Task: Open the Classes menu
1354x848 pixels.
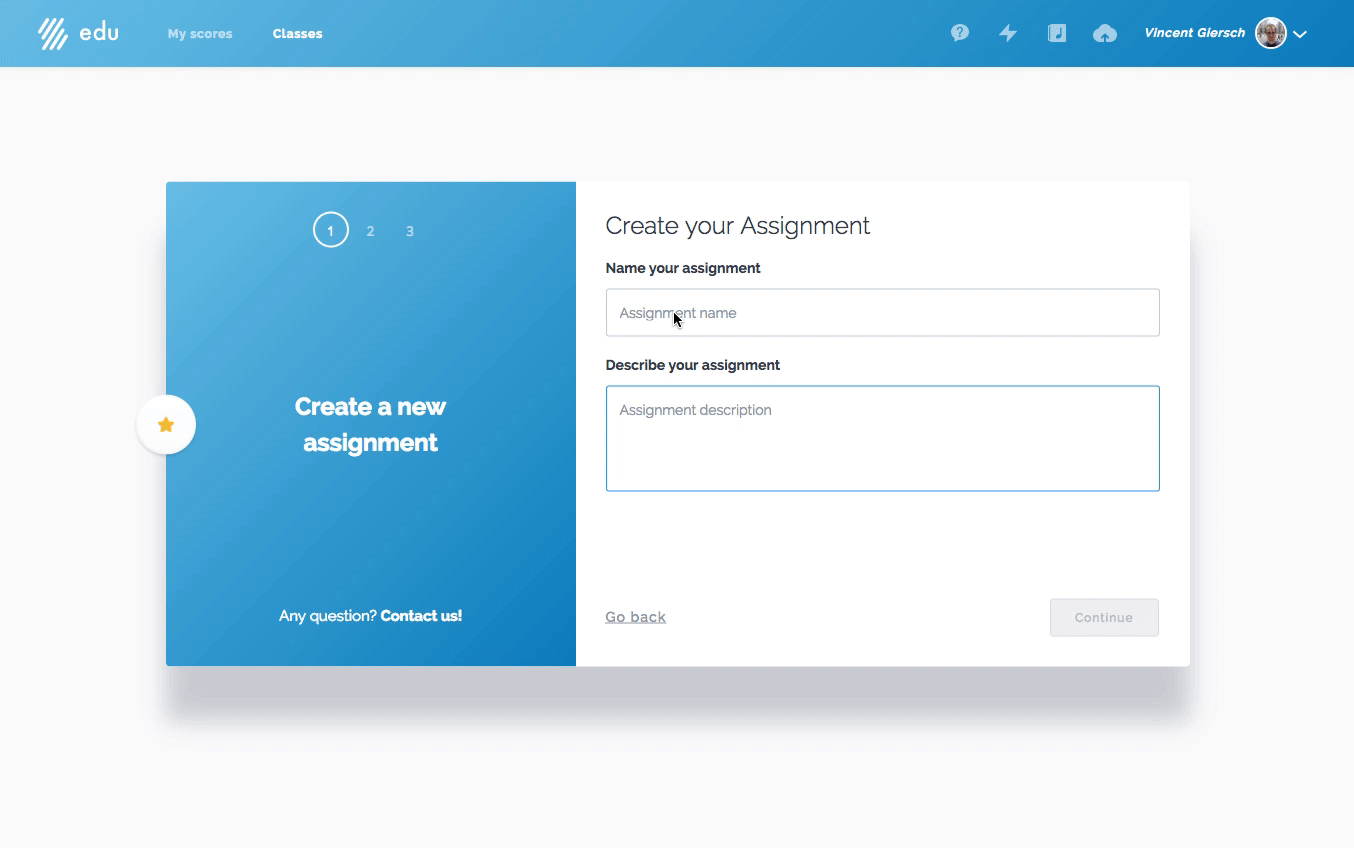Action: coord(297,34)
